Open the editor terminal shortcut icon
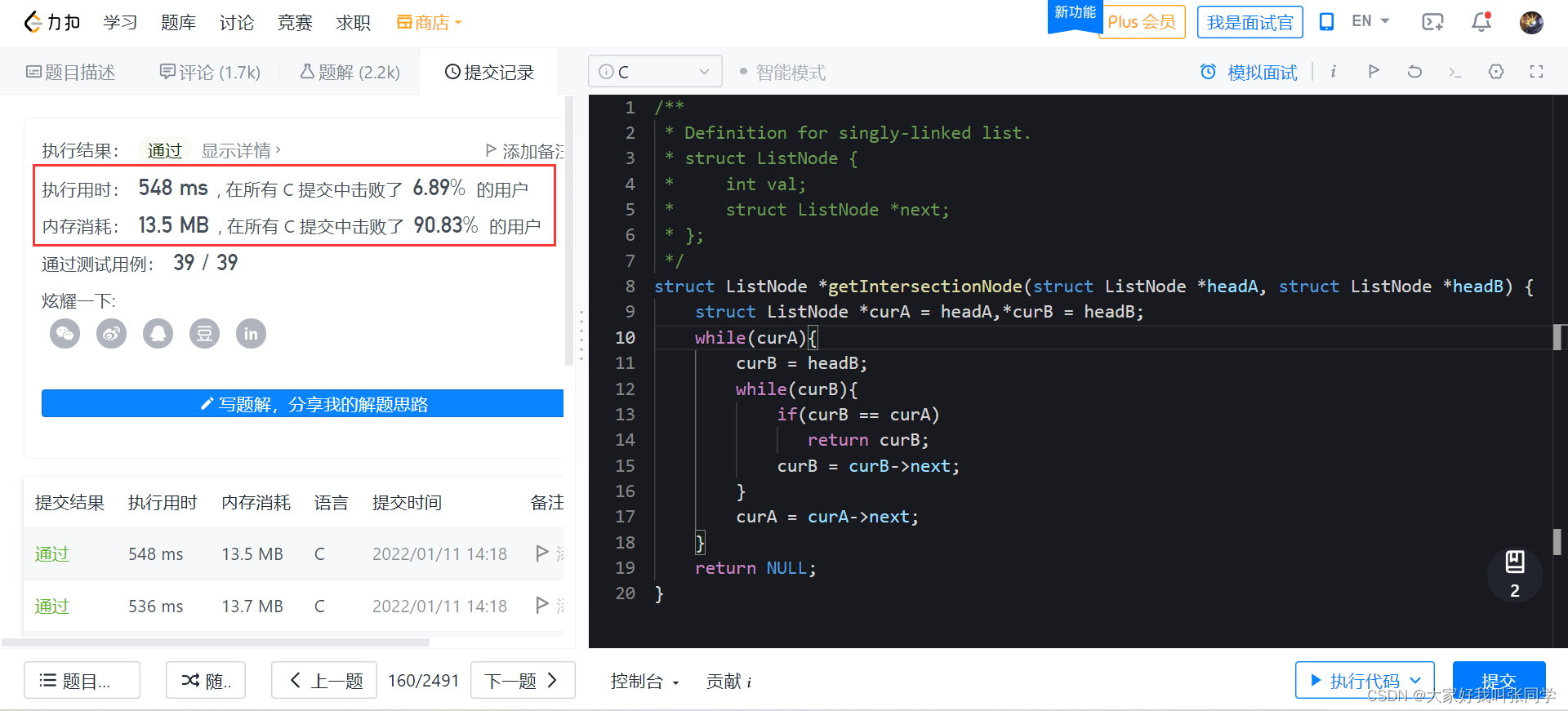 pyautogui.click(x=1454, y=73)
